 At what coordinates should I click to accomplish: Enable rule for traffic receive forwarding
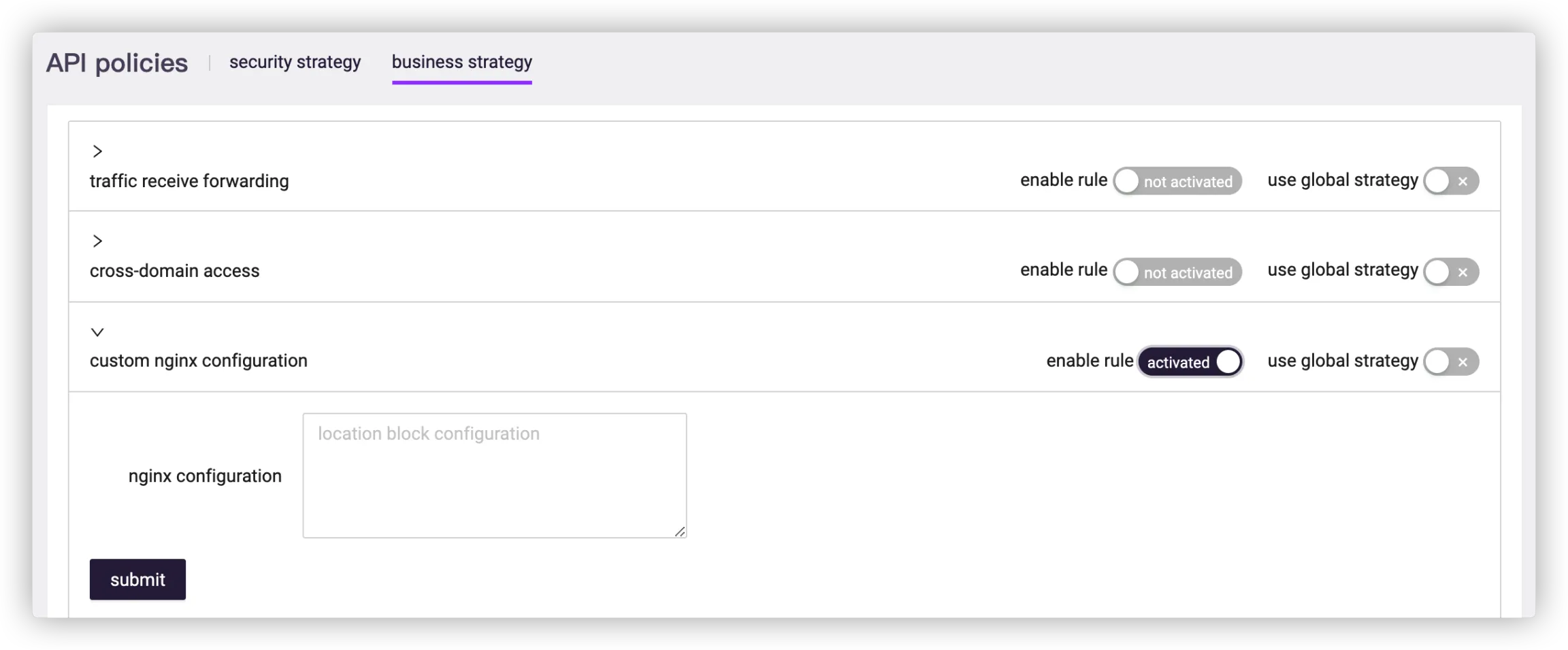point(1177,181)
